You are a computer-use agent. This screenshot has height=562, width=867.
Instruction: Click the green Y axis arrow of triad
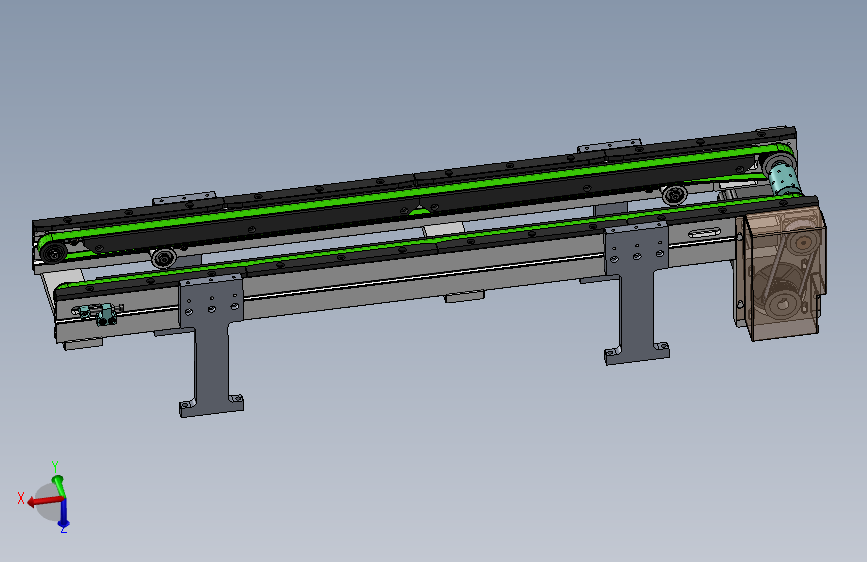pos(58,485)
